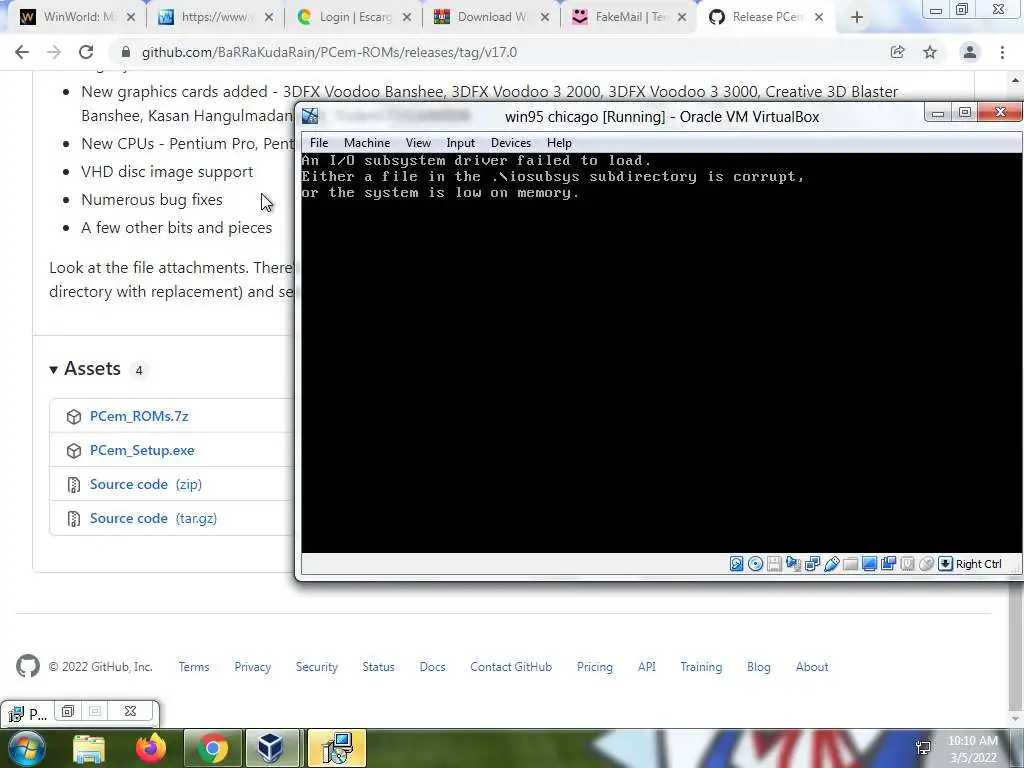Close the FakeMail tab
The height and width of the screenshot is (768, 1024).
[682, 18]
